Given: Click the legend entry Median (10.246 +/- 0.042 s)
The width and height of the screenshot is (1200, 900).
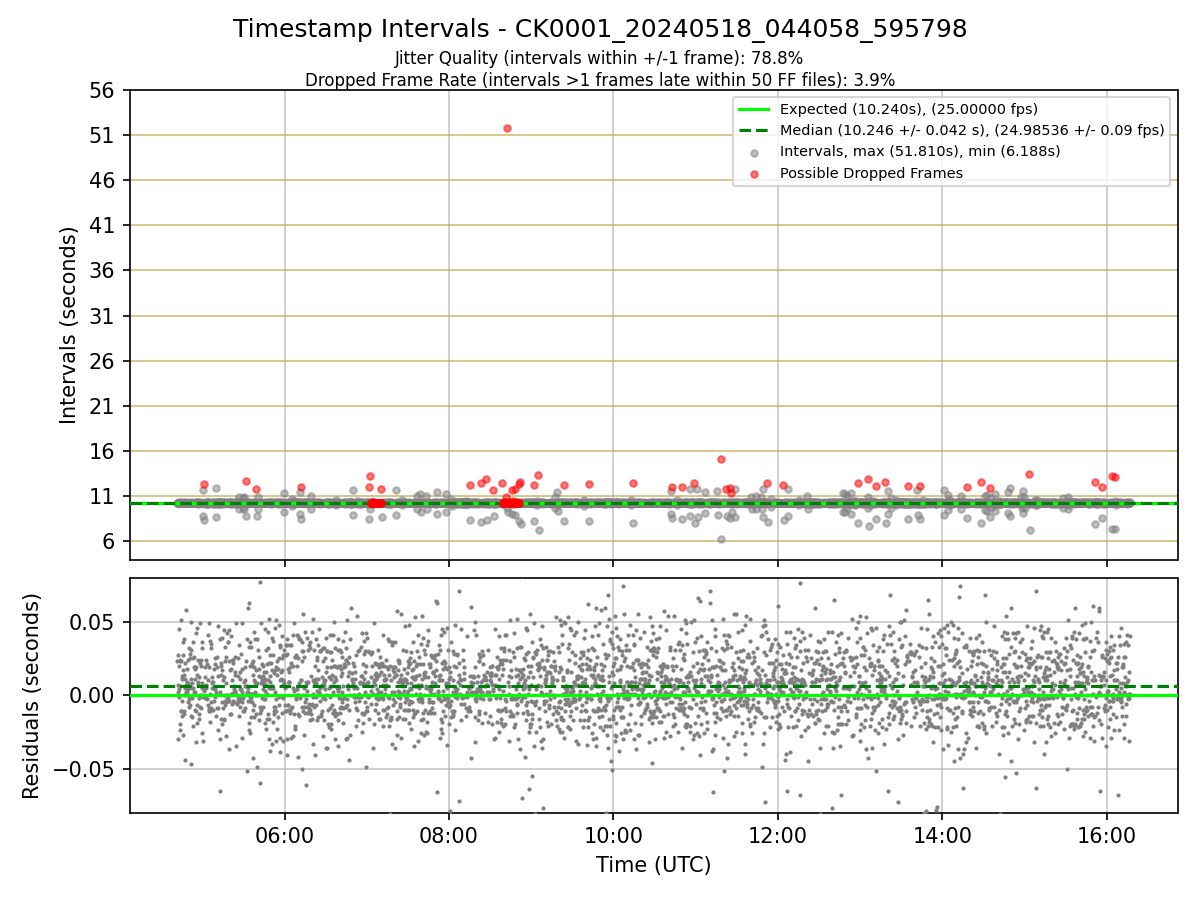Looking at the screenshot, I should [x=972, y=130].
